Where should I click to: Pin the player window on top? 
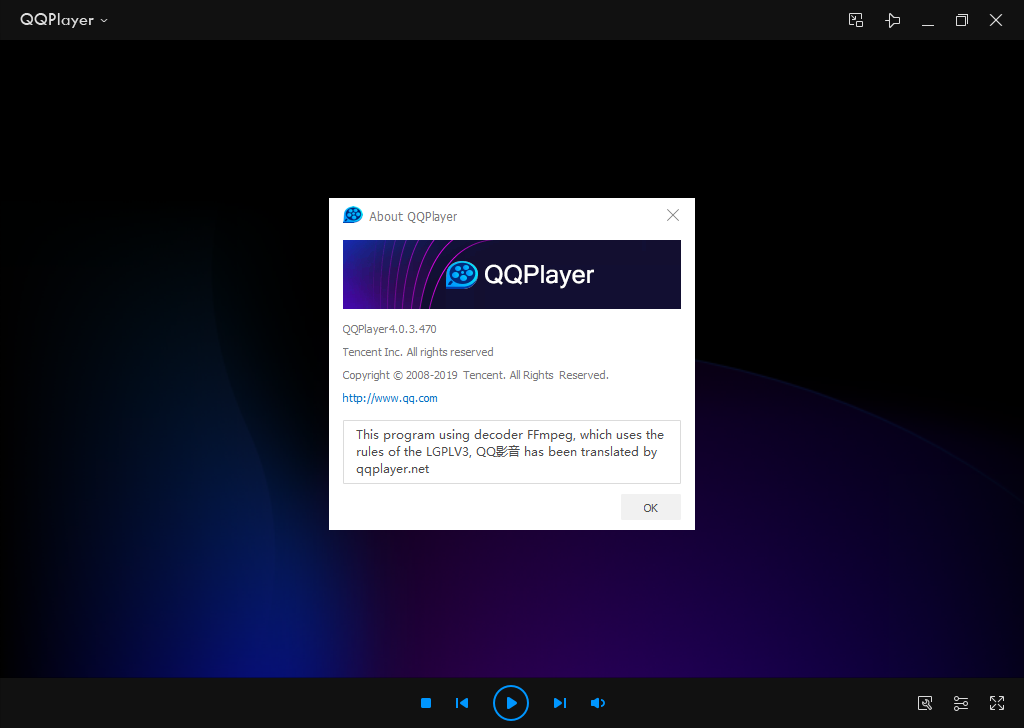(892, 20)
